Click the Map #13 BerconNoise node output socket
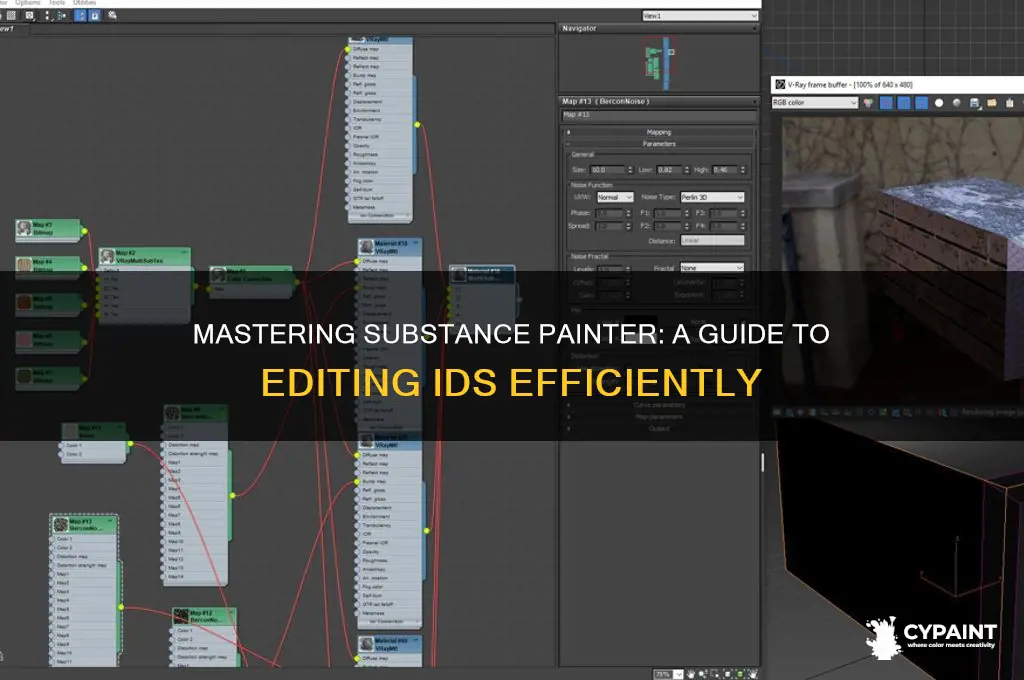Image resolution: width=1024 pixels, height=680 pixels. [121, 607]
